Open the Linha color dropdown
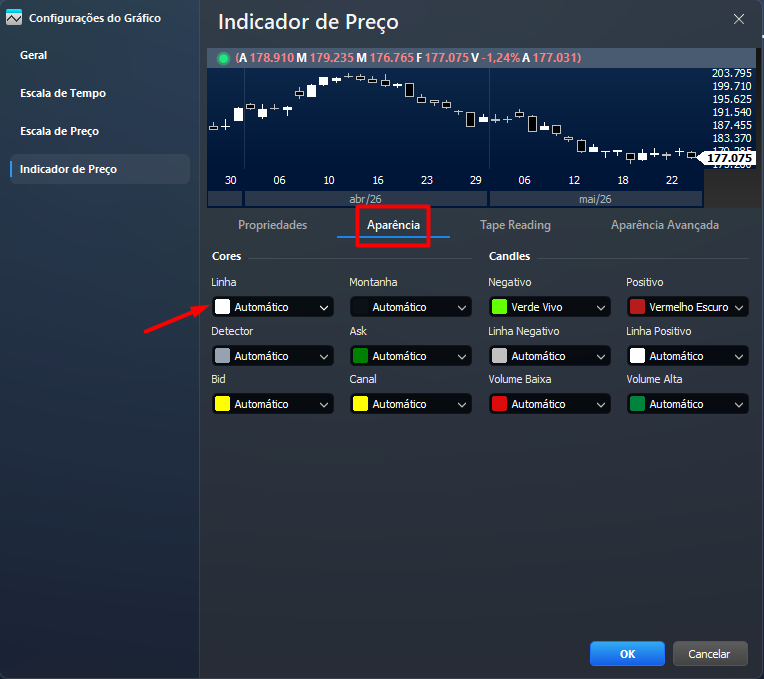Screen dimensions: 764x679 (x=273, y=307)
